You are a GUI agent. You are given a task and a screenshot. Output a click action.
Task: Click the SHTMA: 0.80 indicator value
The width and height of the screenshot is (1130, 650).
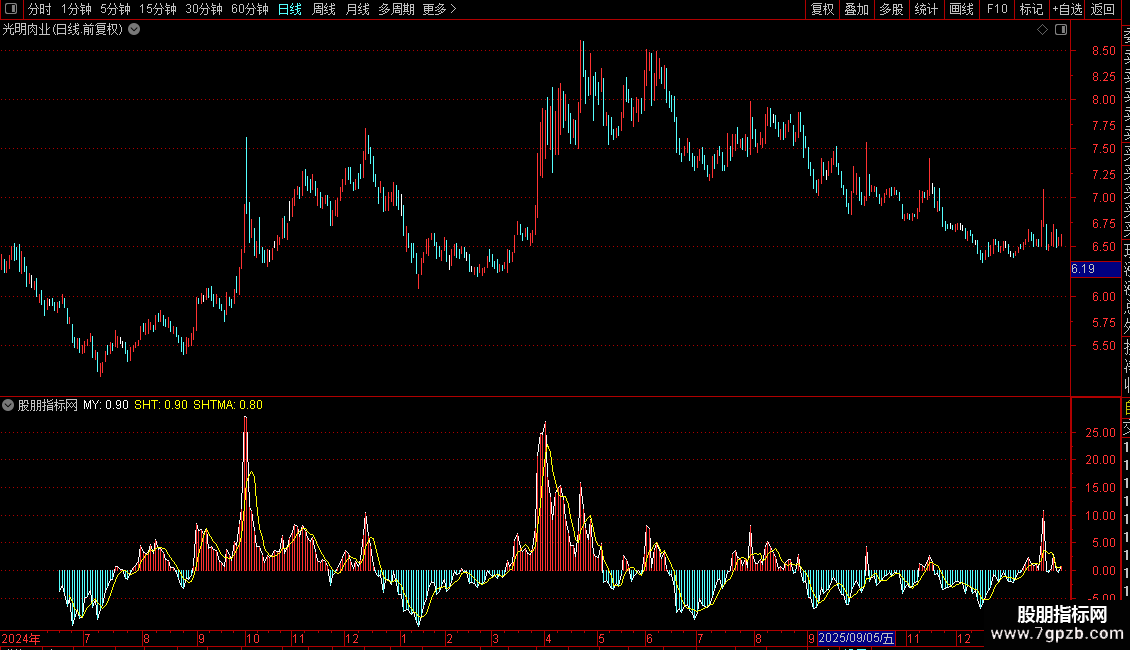coord(228,405)
